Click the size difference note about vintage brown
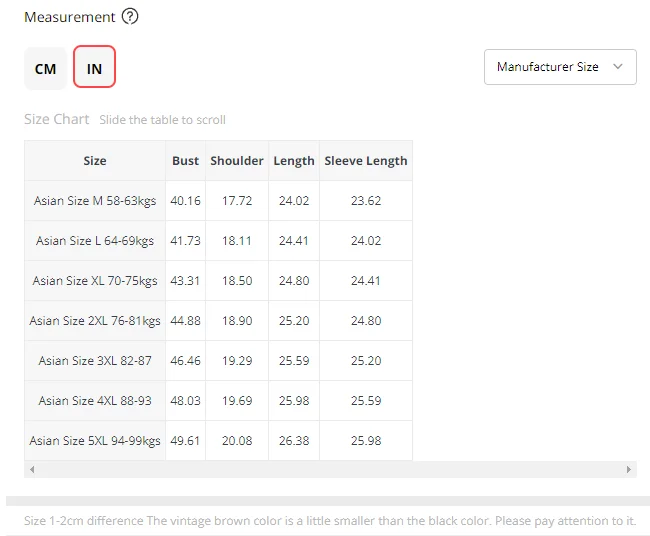This screenshot has height=536, width=650. [330, 521]
